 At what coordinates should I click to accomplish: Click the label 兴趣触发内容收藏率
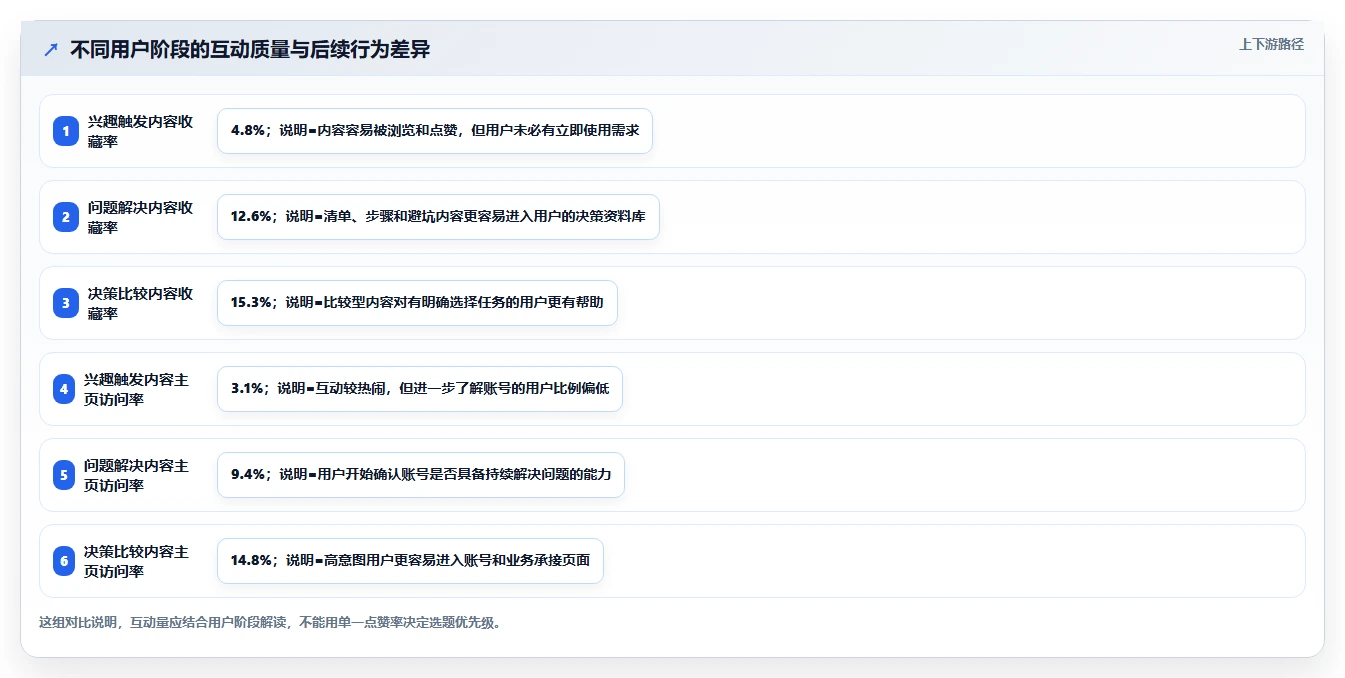click(140, 131)
